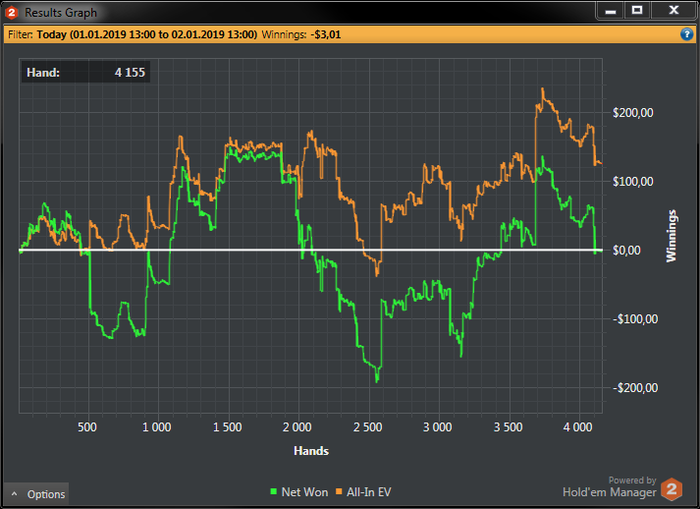The image size is (700, 509).
Task: Click the $100,00 y-axis label
Action: [633, 181]
